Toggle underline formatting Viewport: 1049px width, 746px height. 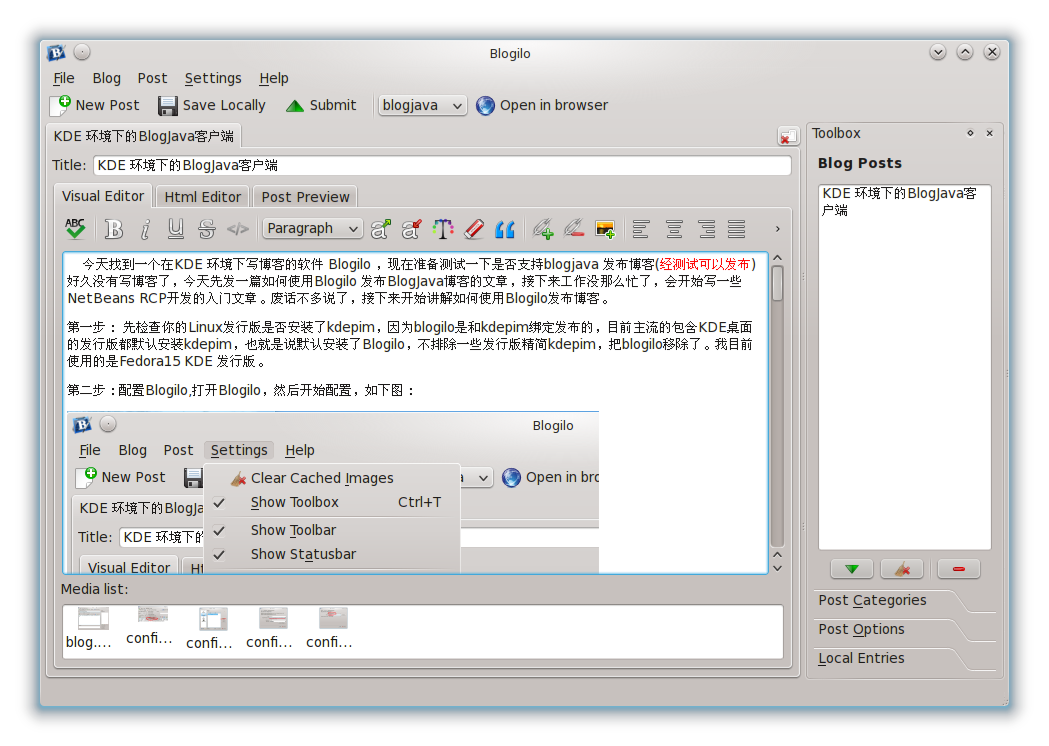[175, 229]
